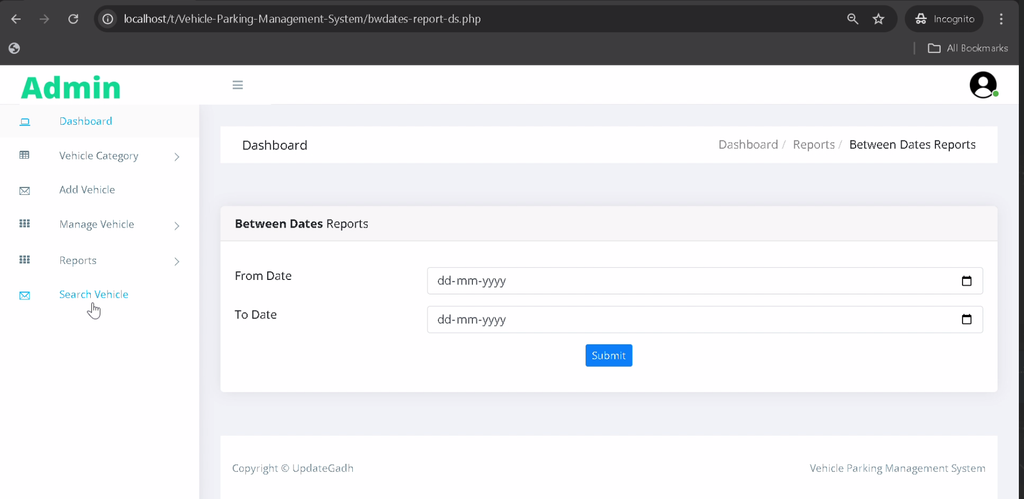Click the Between Dates Reports card heading
The width and height of the screenshot is (1024, 499).
301,224
